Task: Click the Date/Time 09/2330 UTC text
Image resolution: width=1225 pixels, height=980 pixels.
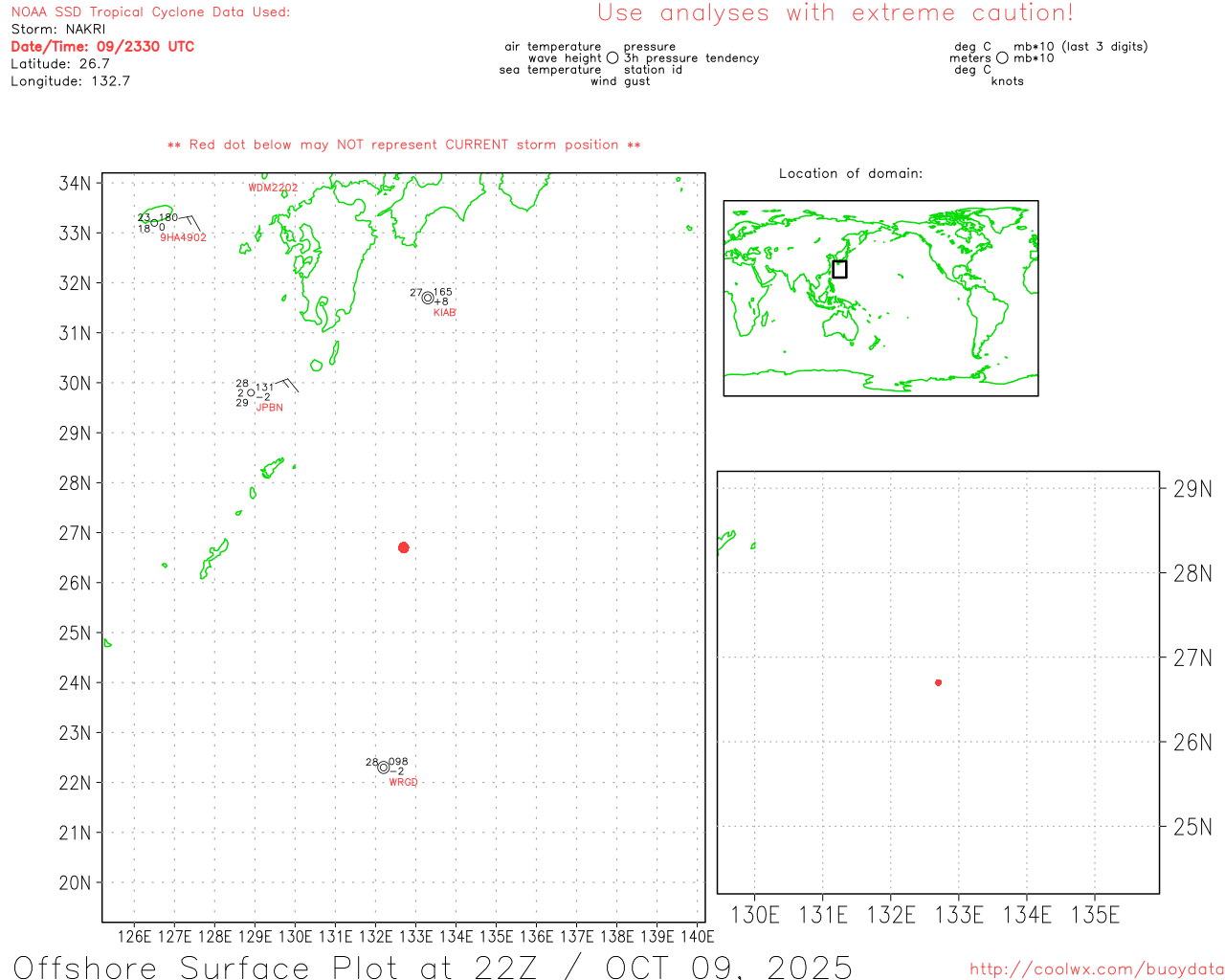Action: (x=102, y=46)
